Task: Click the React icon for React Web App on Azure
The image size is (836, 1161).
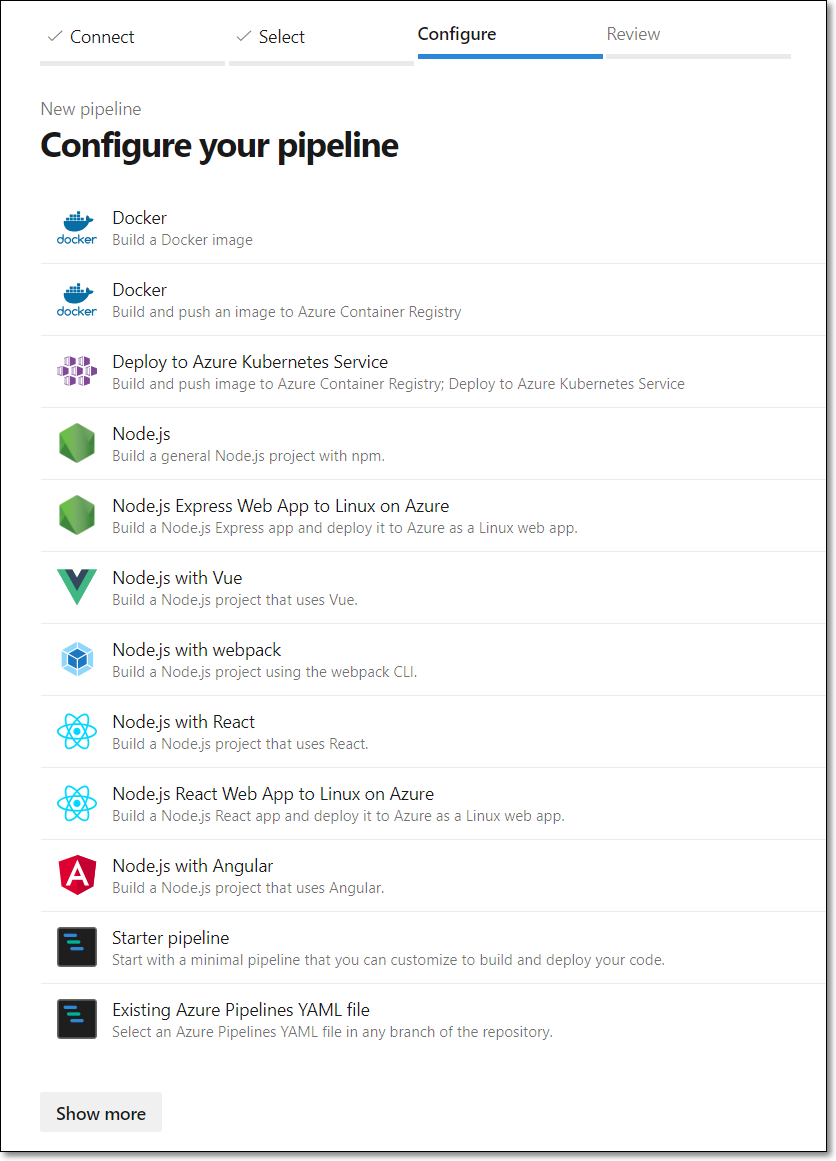Action: (x=77, y=803)
